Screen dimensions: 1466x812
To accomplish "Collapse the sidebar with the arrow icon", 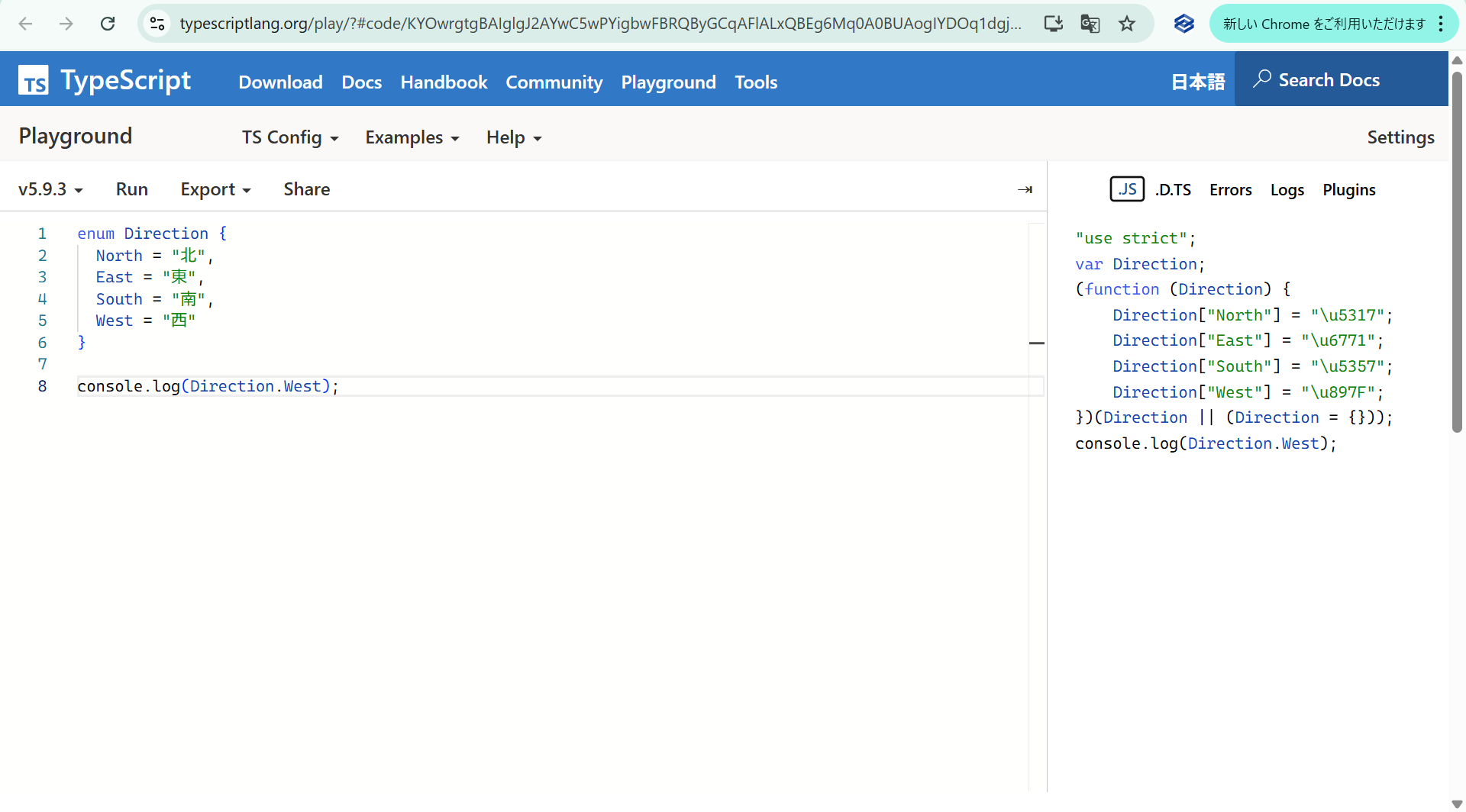I will click(x=1025, y=189).
